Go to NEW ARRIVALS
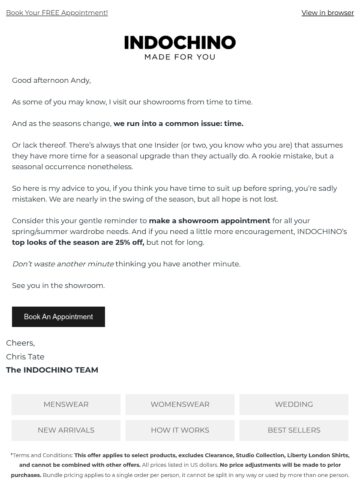 point(66,430)
